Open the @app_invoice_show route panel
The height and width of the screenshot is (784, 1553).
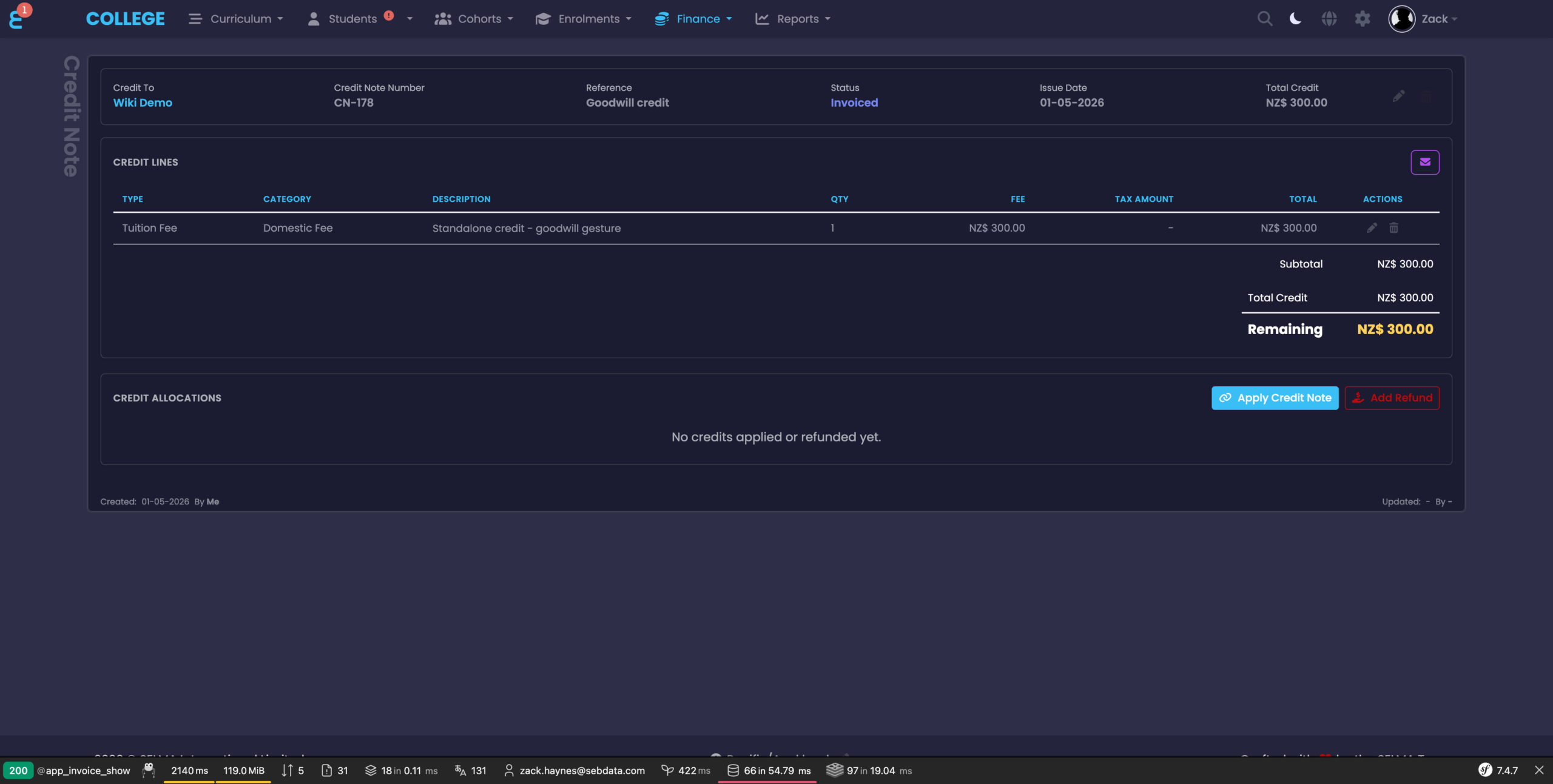click(83, 771)
